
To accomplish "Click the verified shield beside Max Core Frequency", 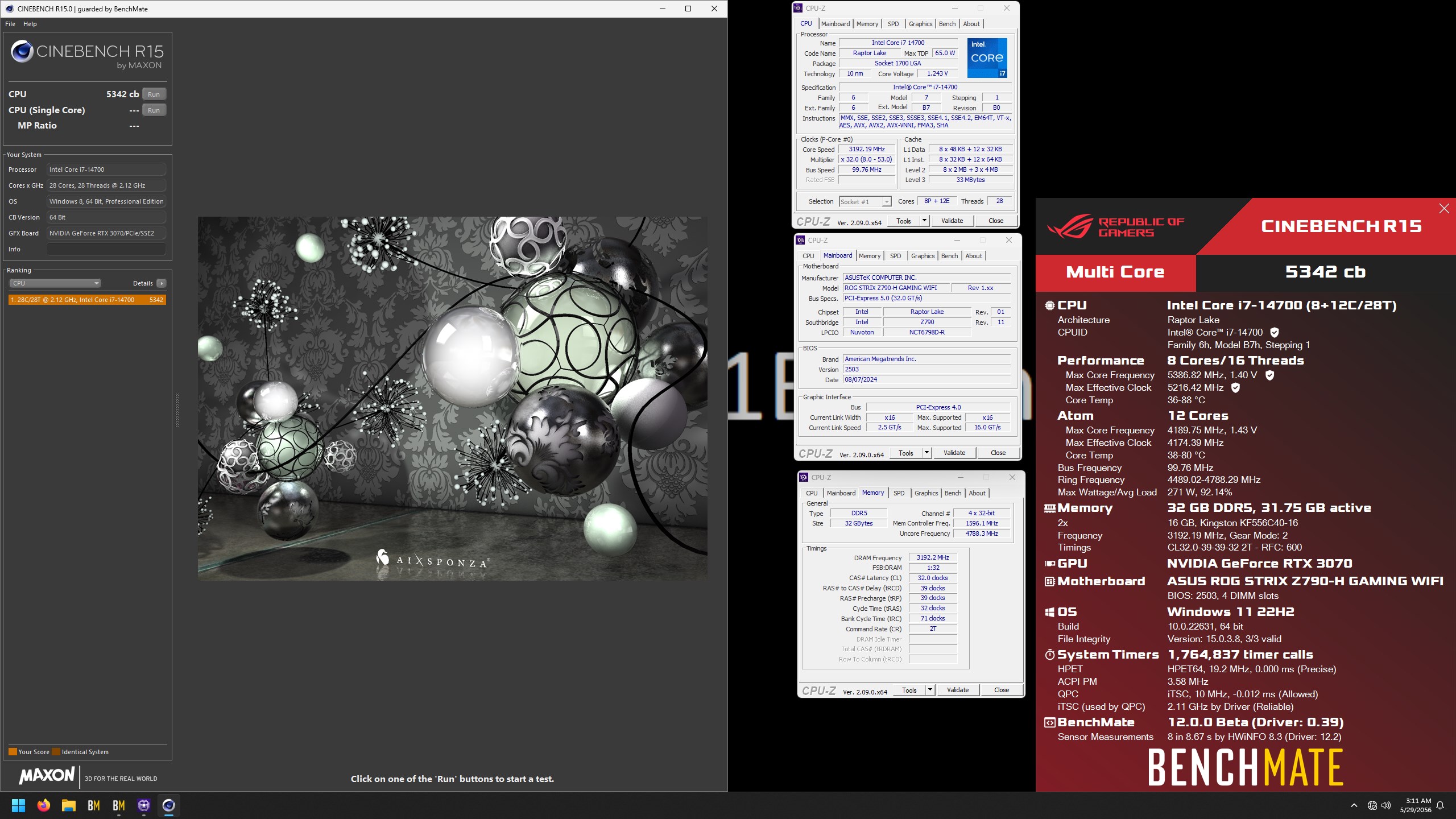I will [x=1270, y=375].
